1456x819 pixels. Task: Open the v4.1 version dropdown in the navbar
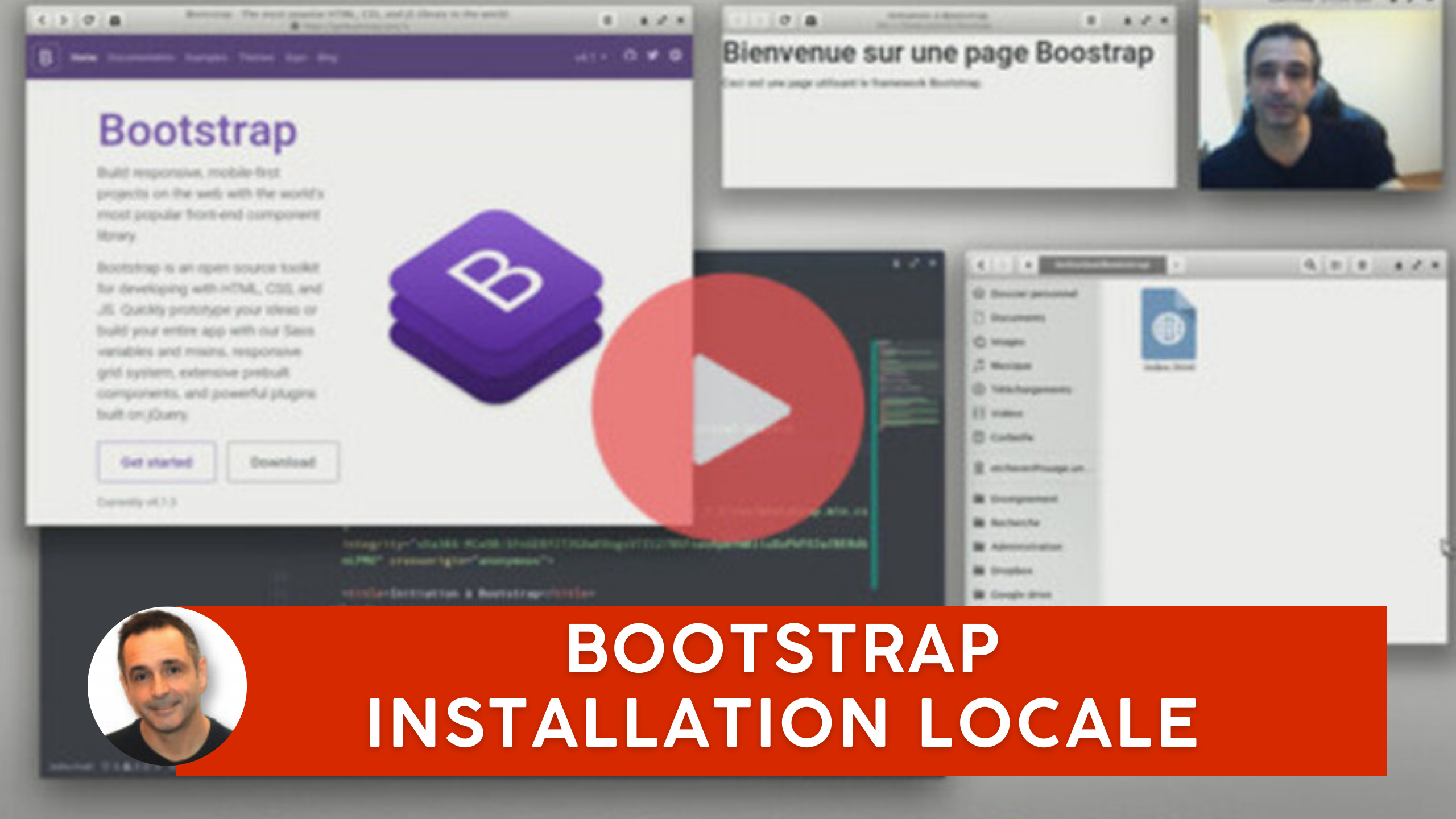(x=591, y=57)
